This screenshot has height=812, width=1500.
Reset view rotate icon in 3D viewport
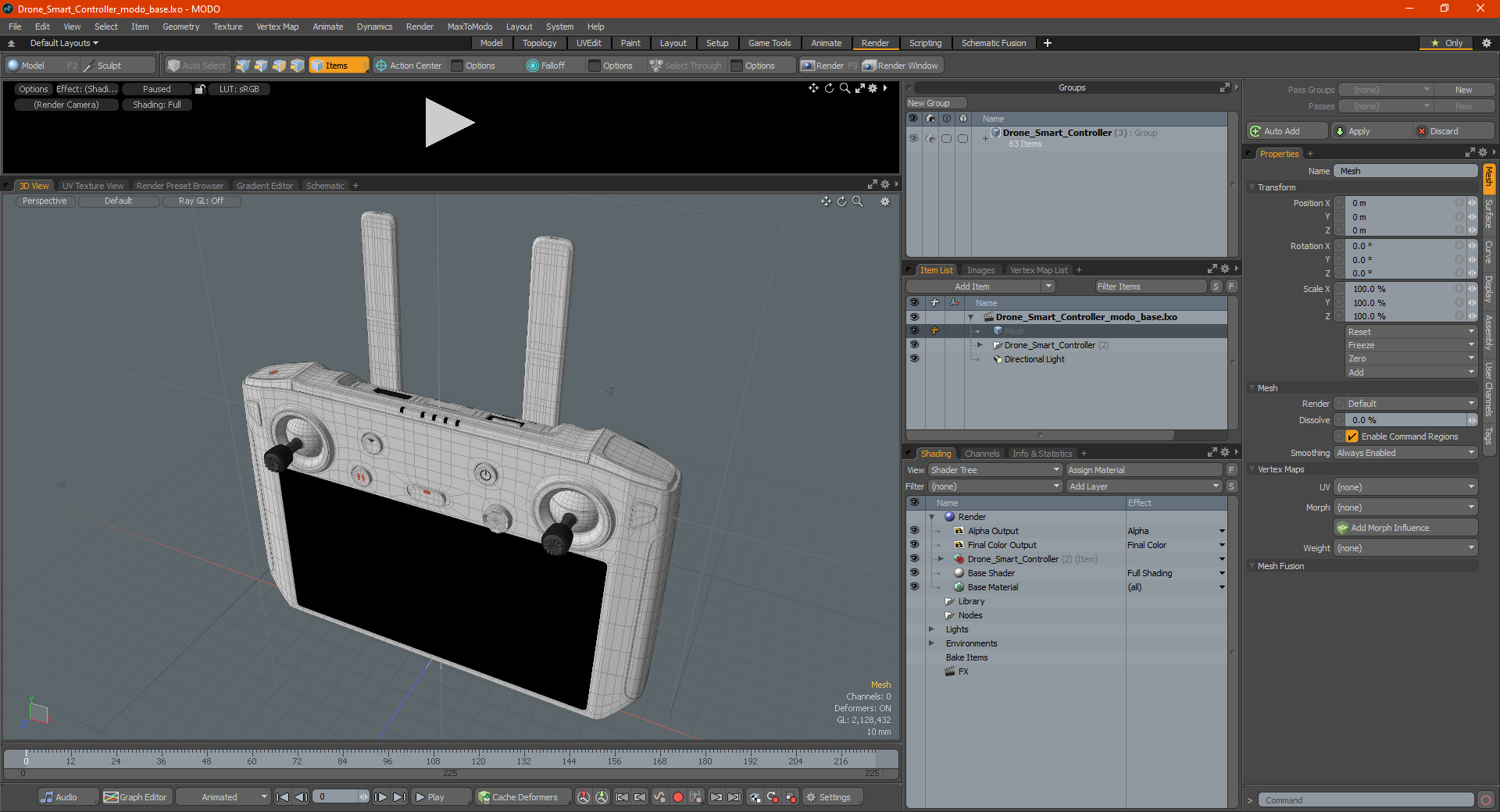[841, 201]
